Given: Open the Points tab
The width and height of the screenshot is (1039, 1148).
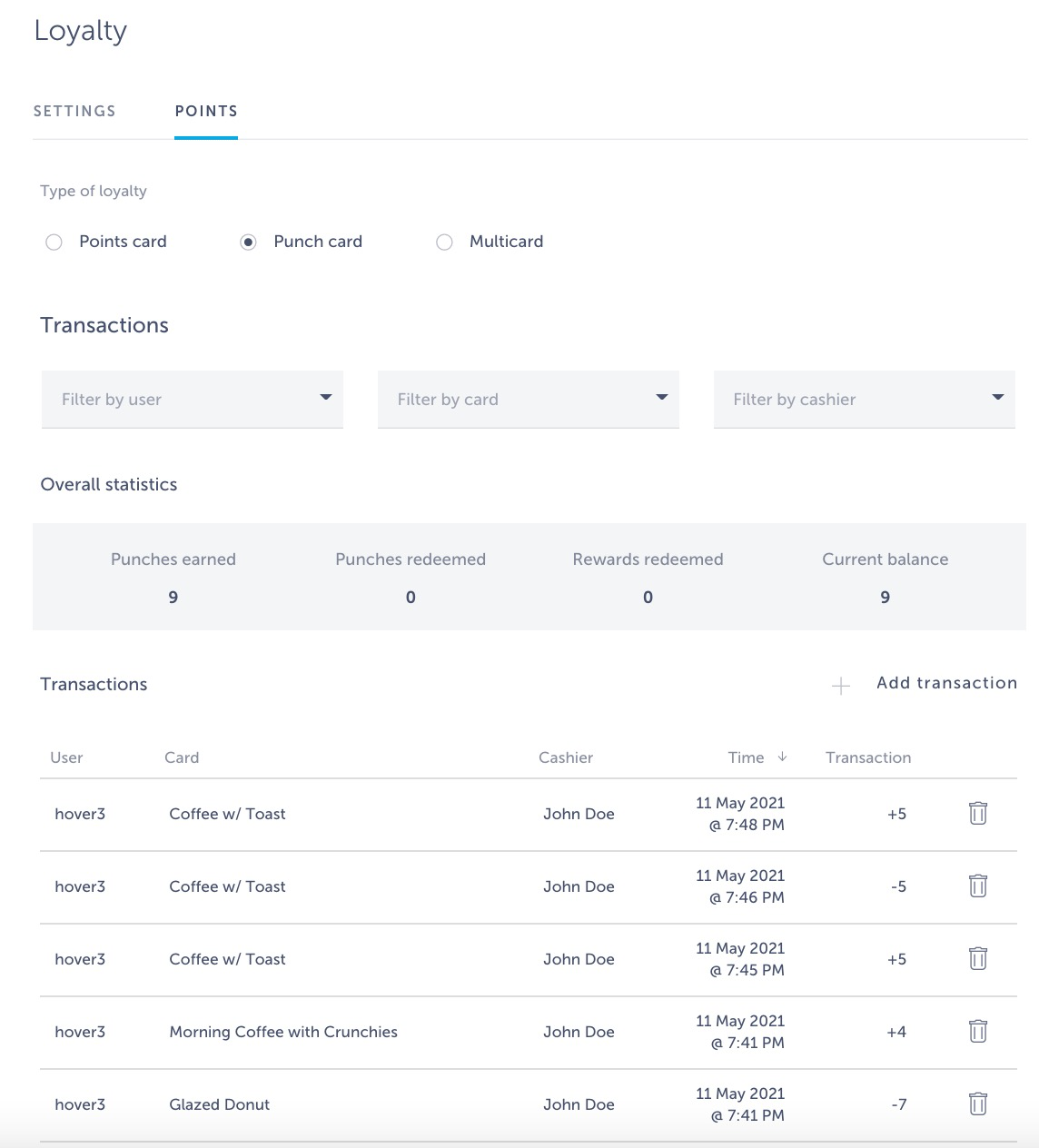Looking at the screenshot, I should tap(206, 112).
